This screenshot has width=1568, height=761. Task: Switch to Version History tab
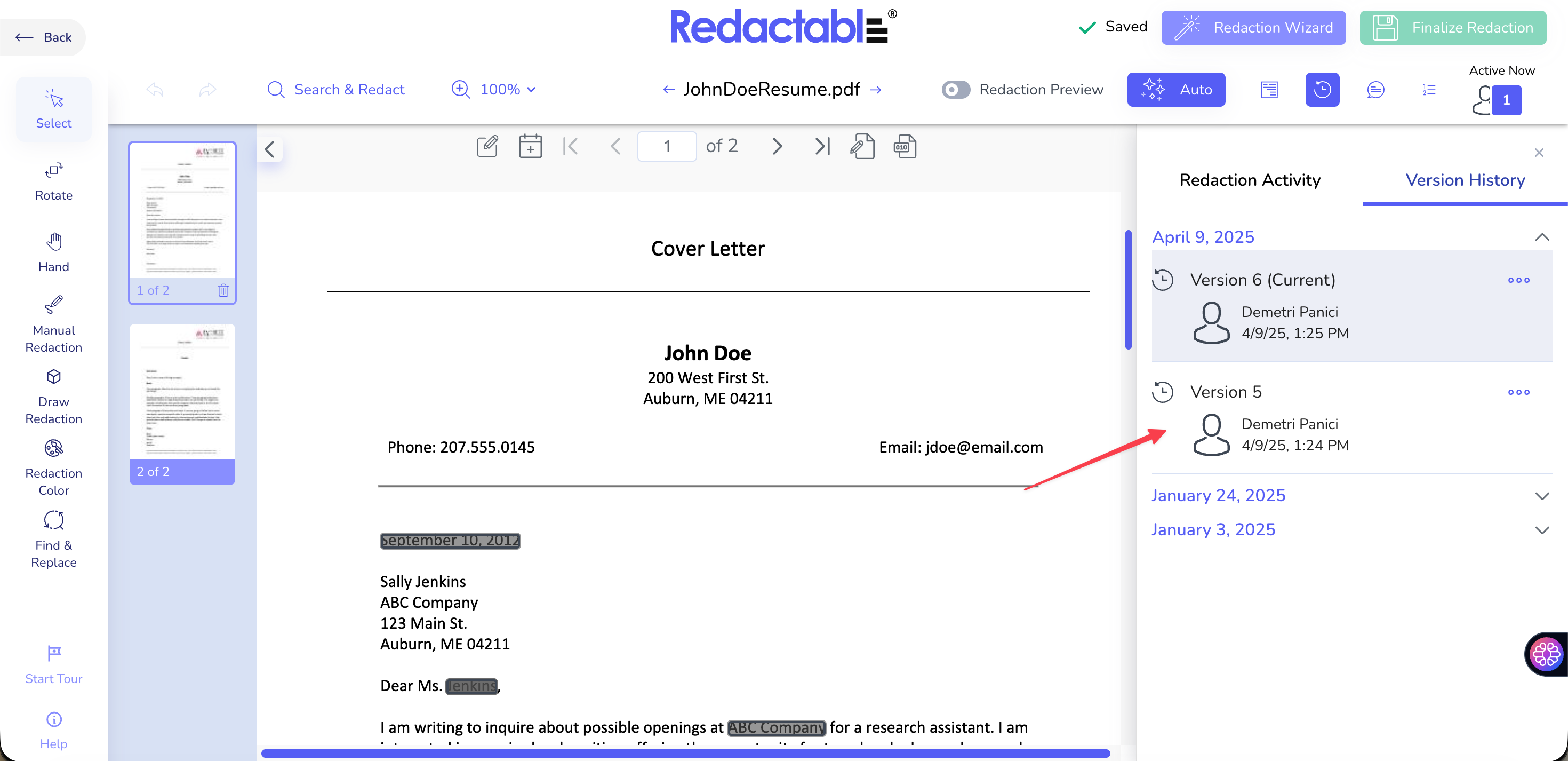tap(1465, 180)
